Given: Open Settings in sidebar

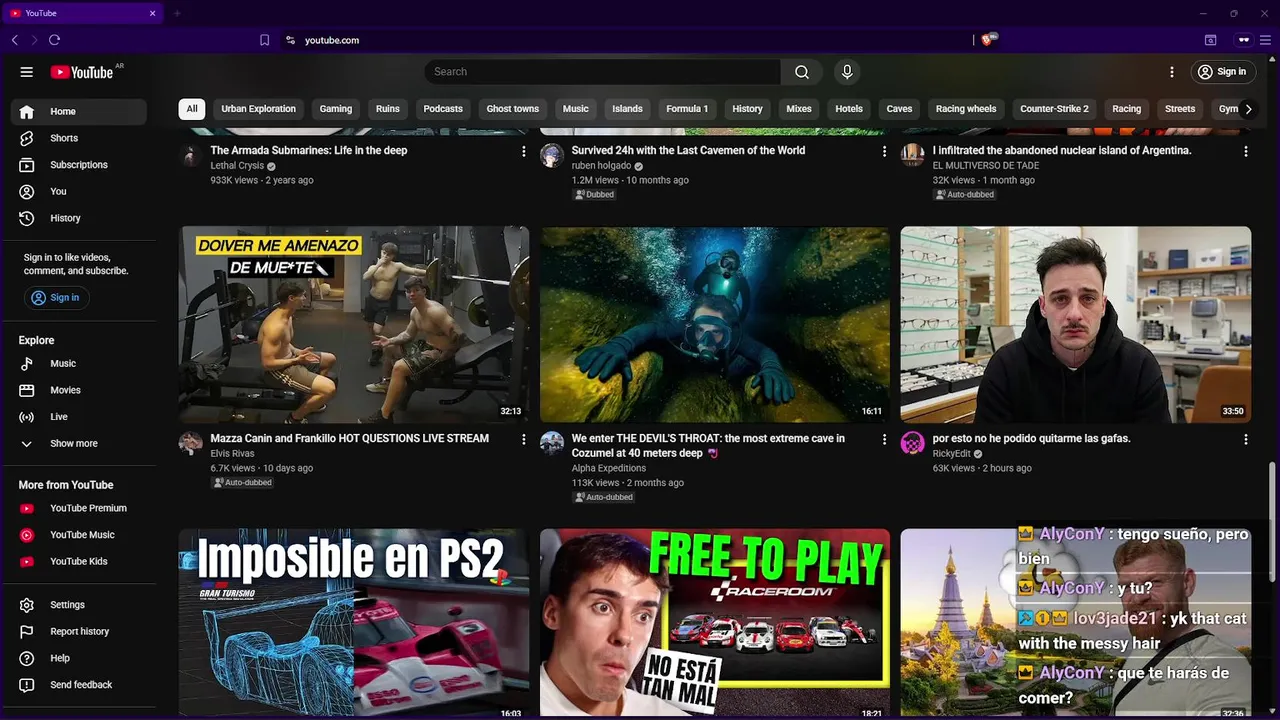Looking at the screenshot, I should tap(79, 605).
